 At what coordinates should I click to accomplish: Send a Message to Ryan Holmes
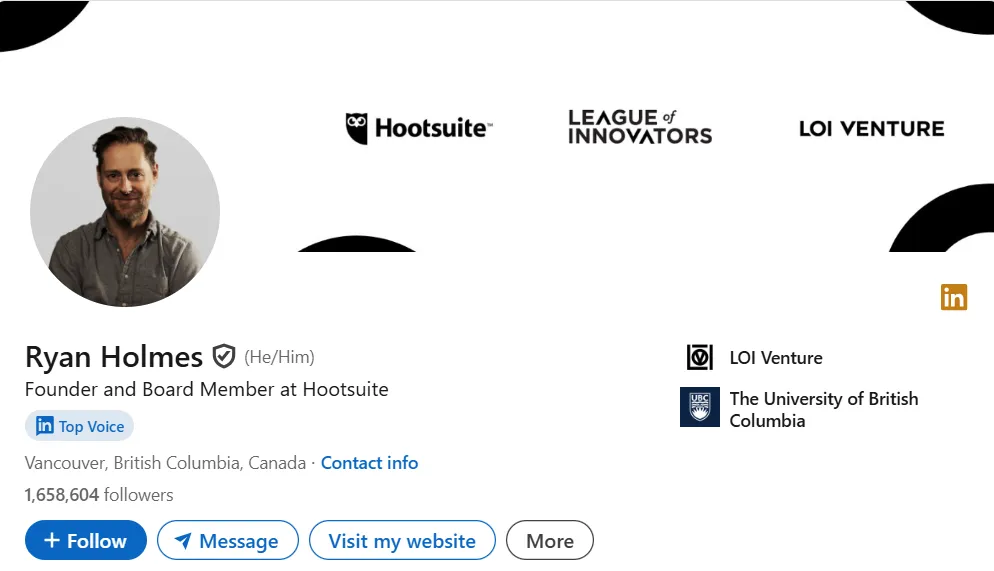(x=228, y=540)
